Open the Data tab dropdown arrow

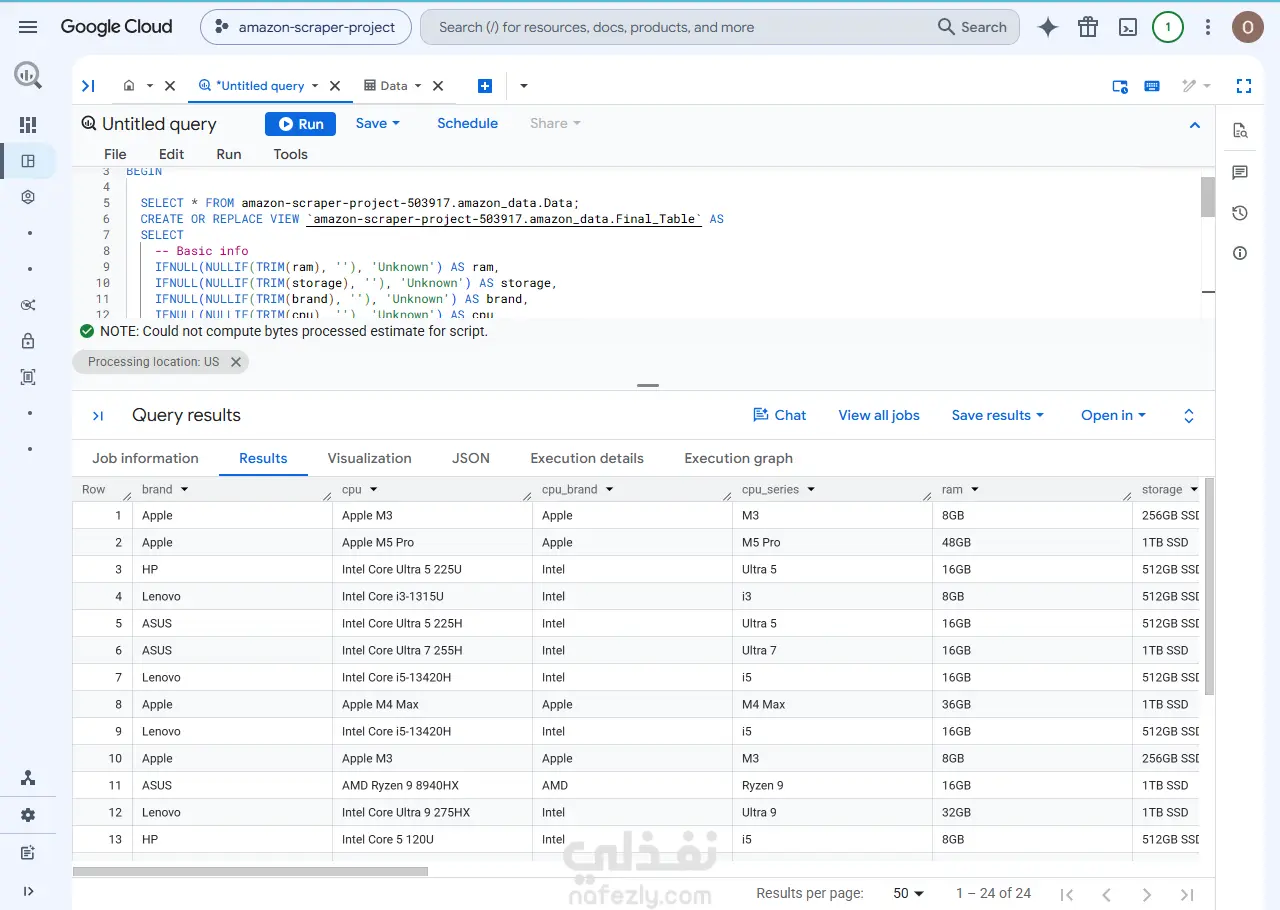point(418,86)
